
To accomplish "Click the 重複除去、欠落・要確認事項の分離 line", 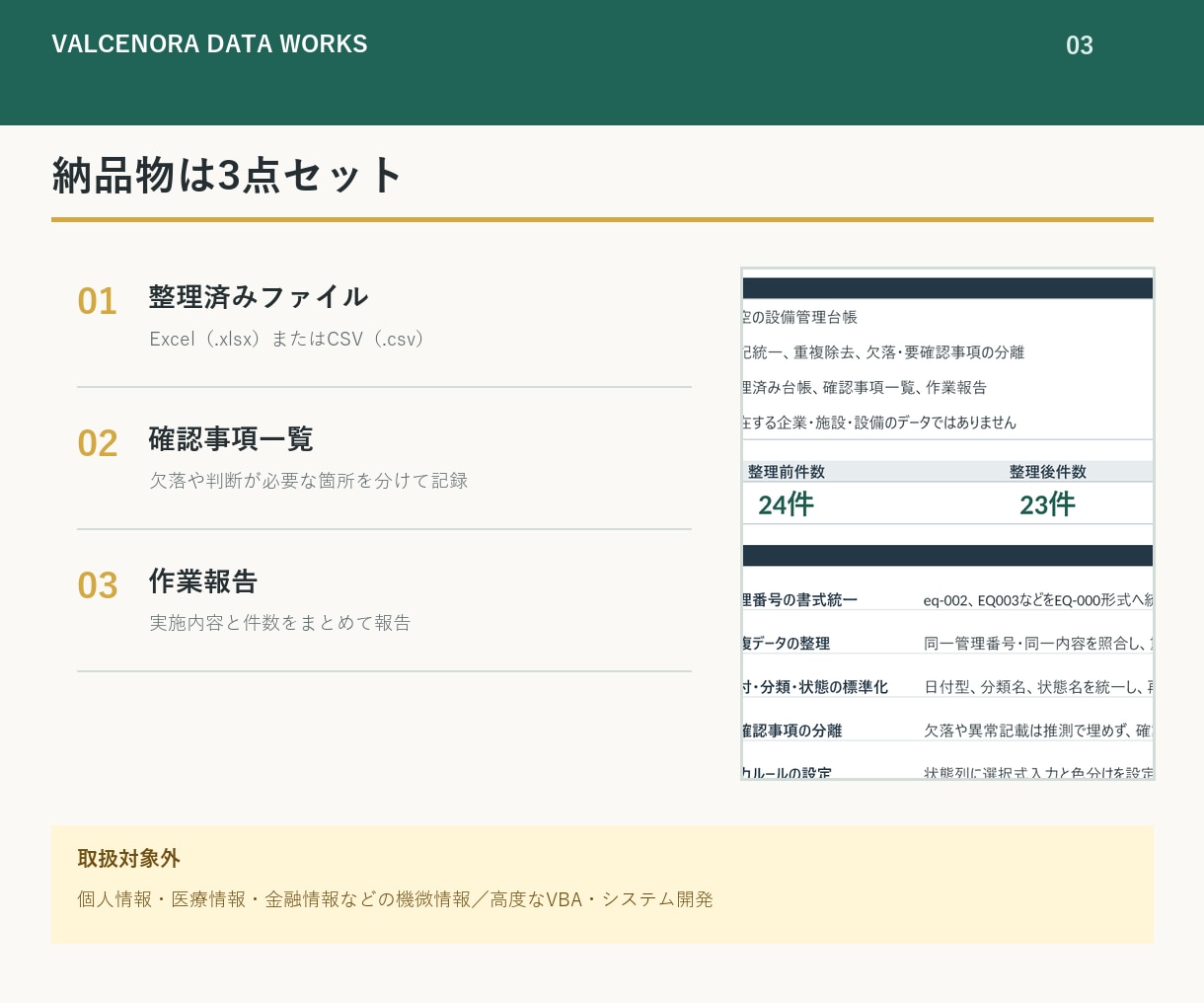I will (x=884, y=352).
